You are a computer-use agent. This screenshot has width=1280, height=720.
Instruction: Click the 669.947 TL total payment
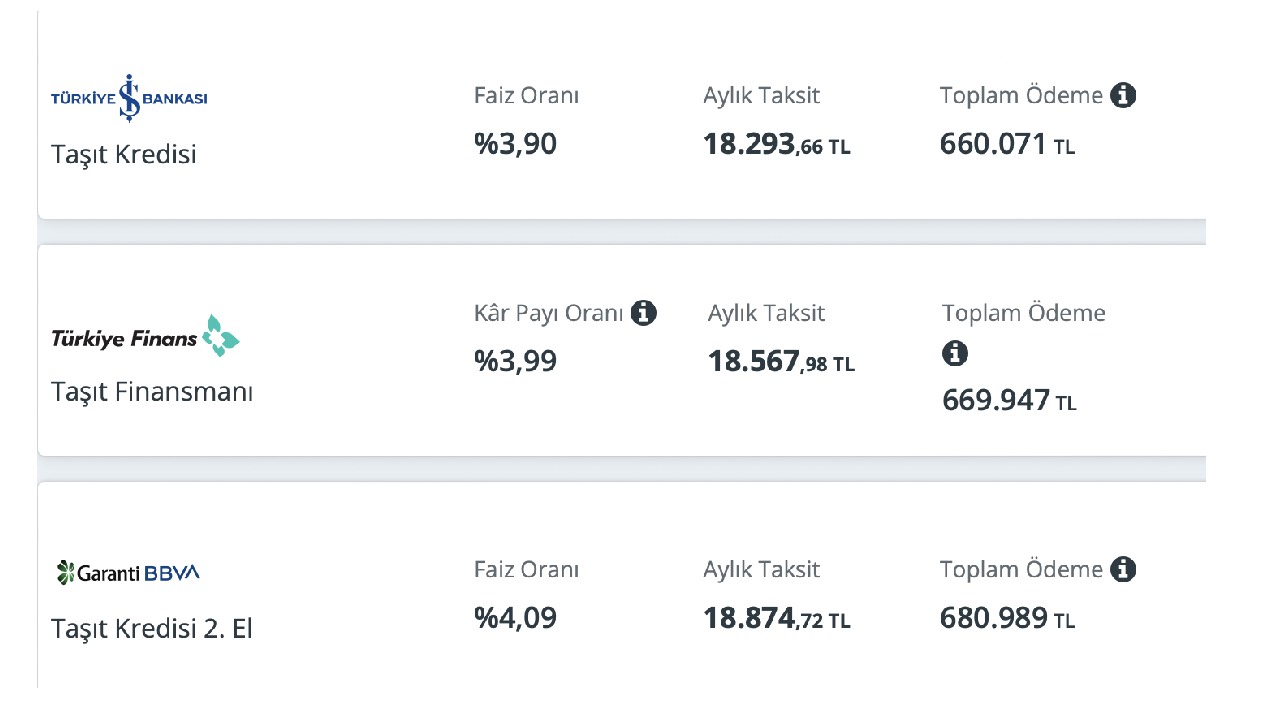(x=1010, y=401)
